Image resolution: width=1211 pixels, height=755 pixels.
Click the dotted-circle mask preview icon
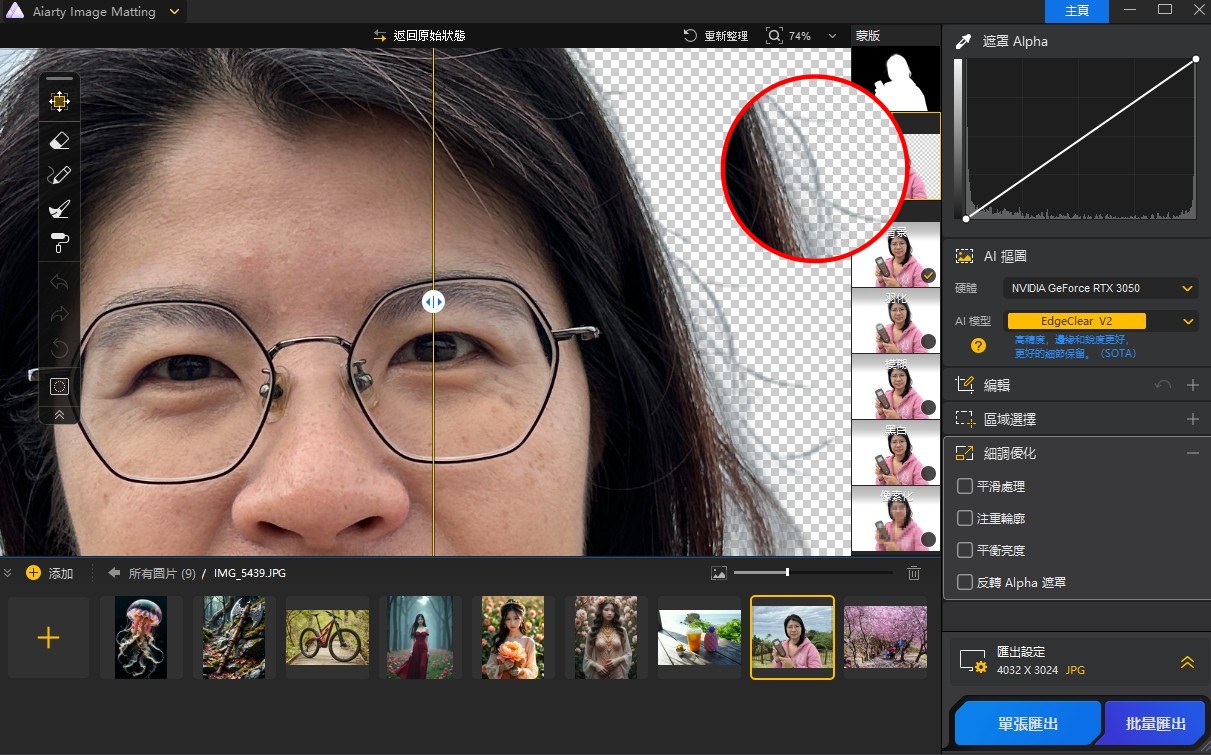[x=59, y=386]
